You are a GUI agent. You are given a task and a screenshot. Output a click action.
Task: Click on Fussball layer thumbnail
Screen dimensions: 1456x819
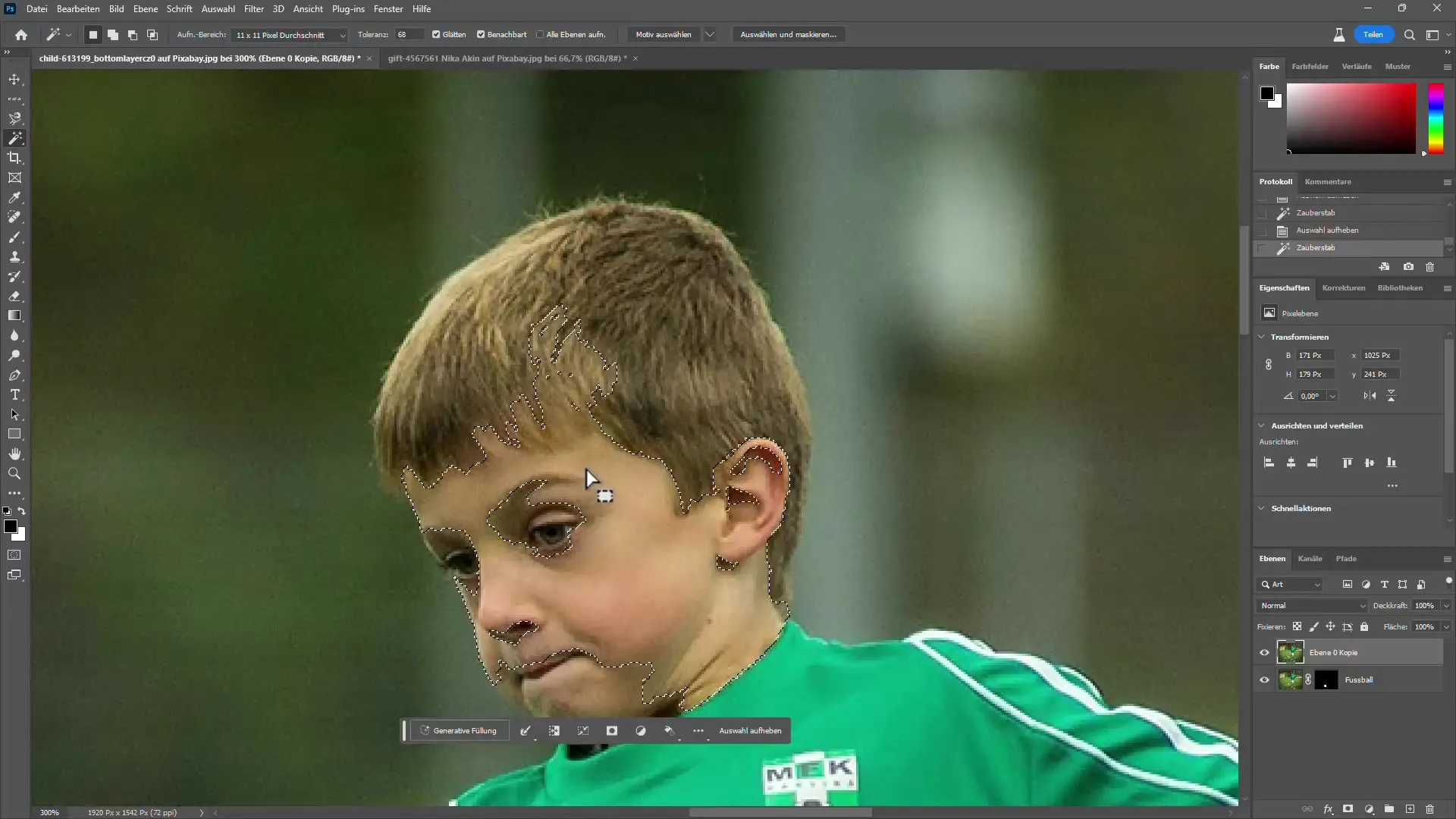[x=1290, y=679]
